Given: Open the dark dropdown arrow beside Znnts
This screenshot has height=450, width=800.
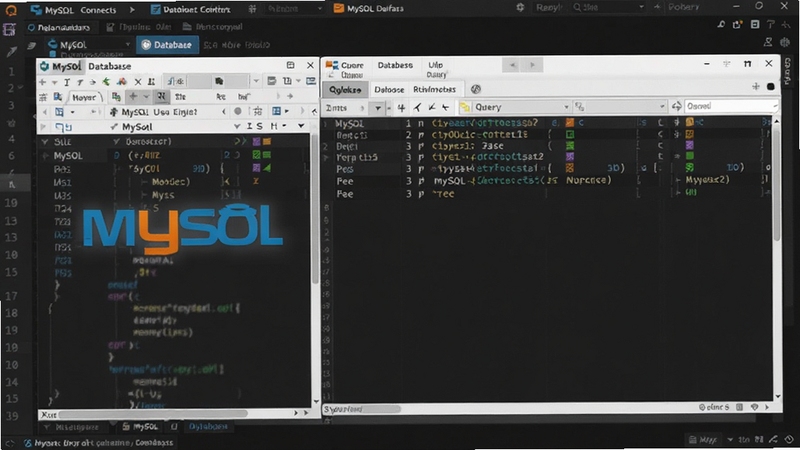Looking at the screenshot, I should [x=378, y=108].
